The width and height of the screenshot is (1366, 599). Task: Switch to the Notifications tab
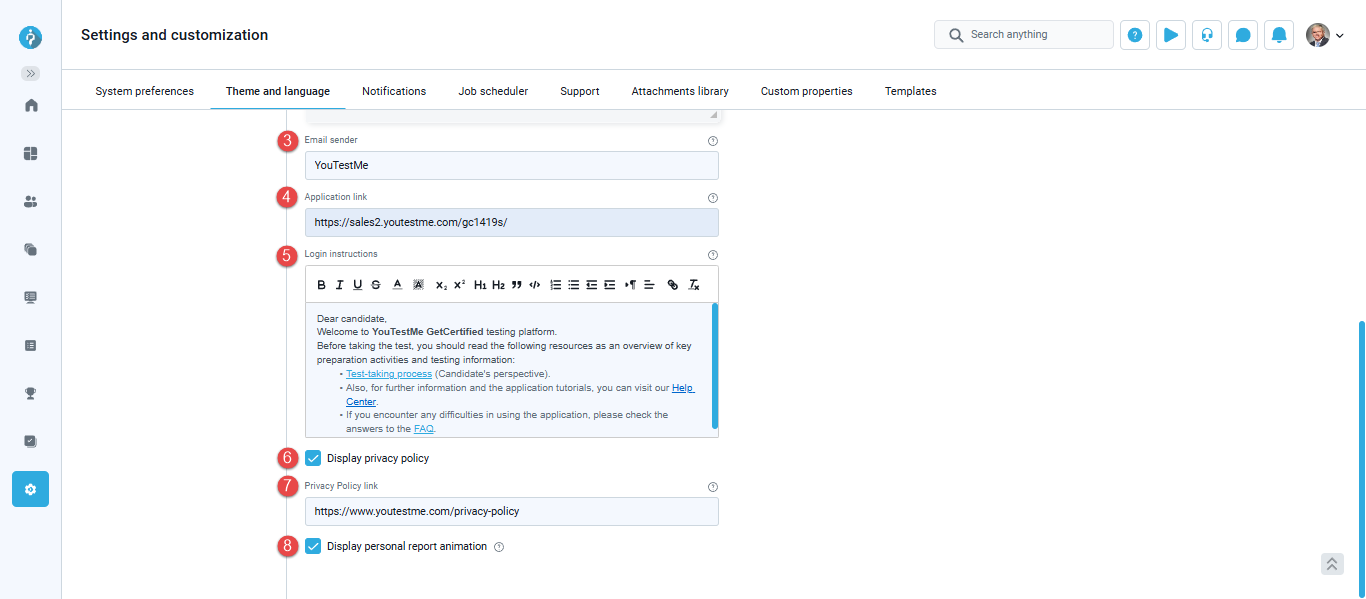(394, 91)
